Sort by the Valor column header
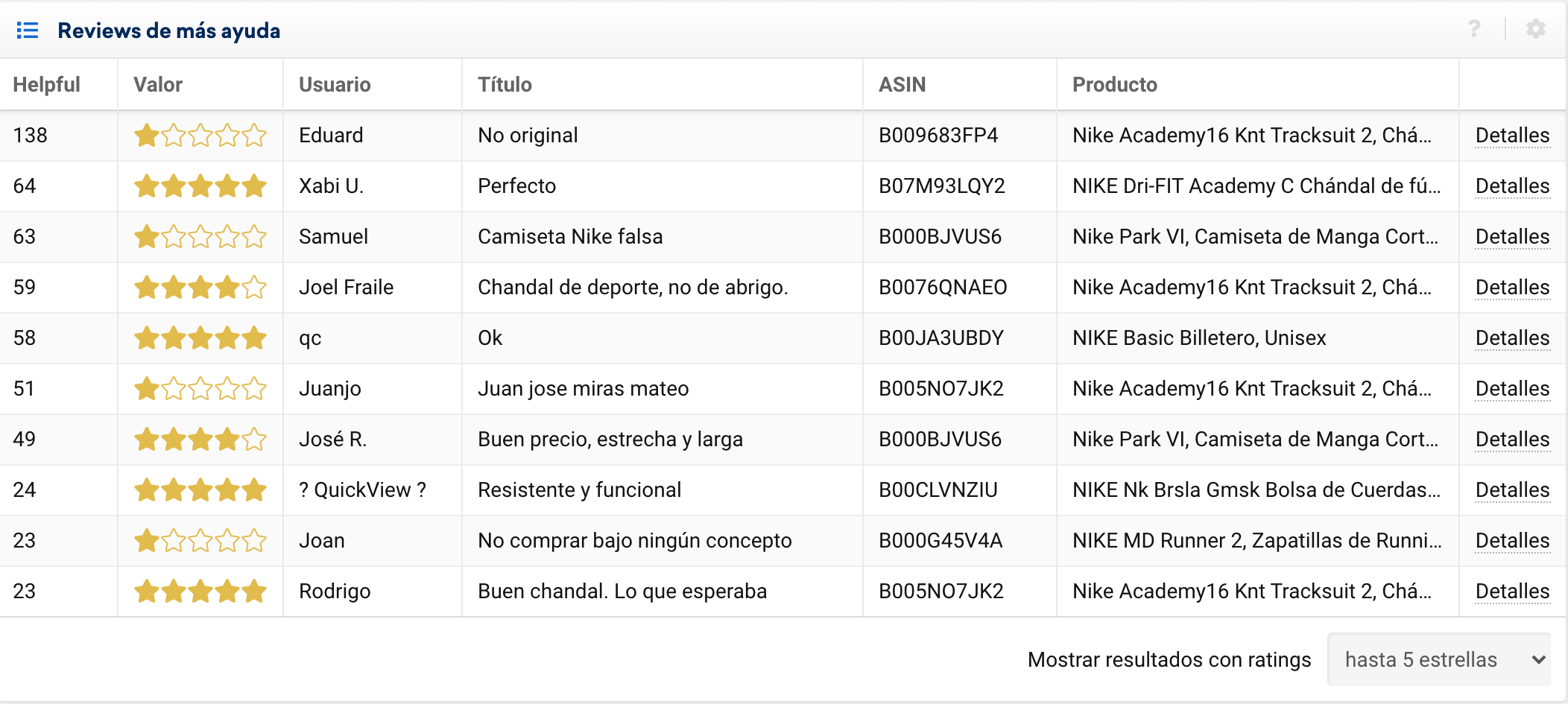Image resolution: width=1568 pixels, height=704 pixels. pos(158,85)
